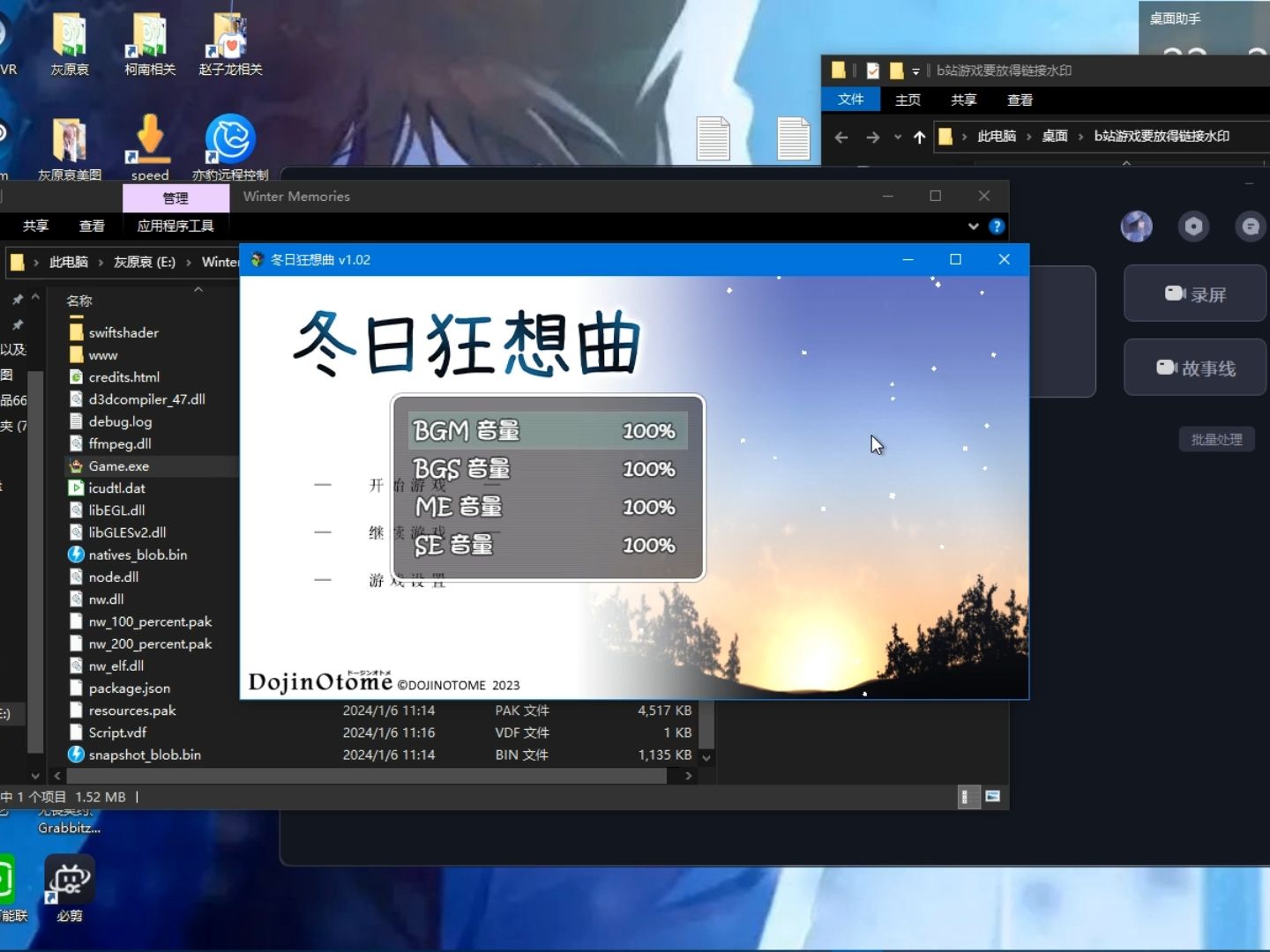This screenshot has height=952, width=1270.
Task: Click quick access toolbar dropdown in top-right Explorer
Action: pos(915,71)
